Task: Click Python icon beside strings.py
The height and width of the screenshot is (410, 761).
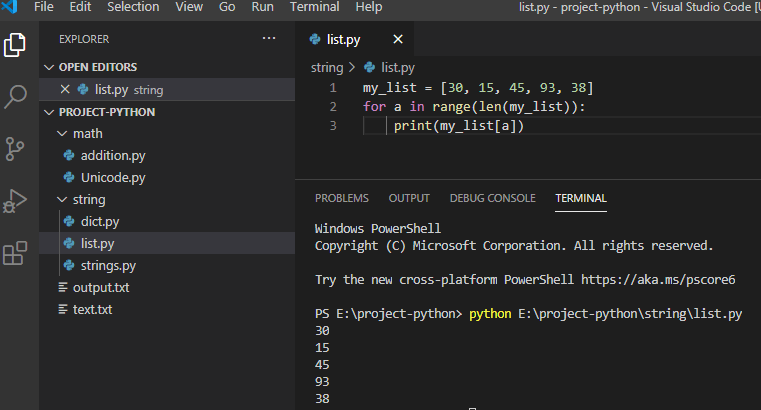Action: [x=69, y=265]
